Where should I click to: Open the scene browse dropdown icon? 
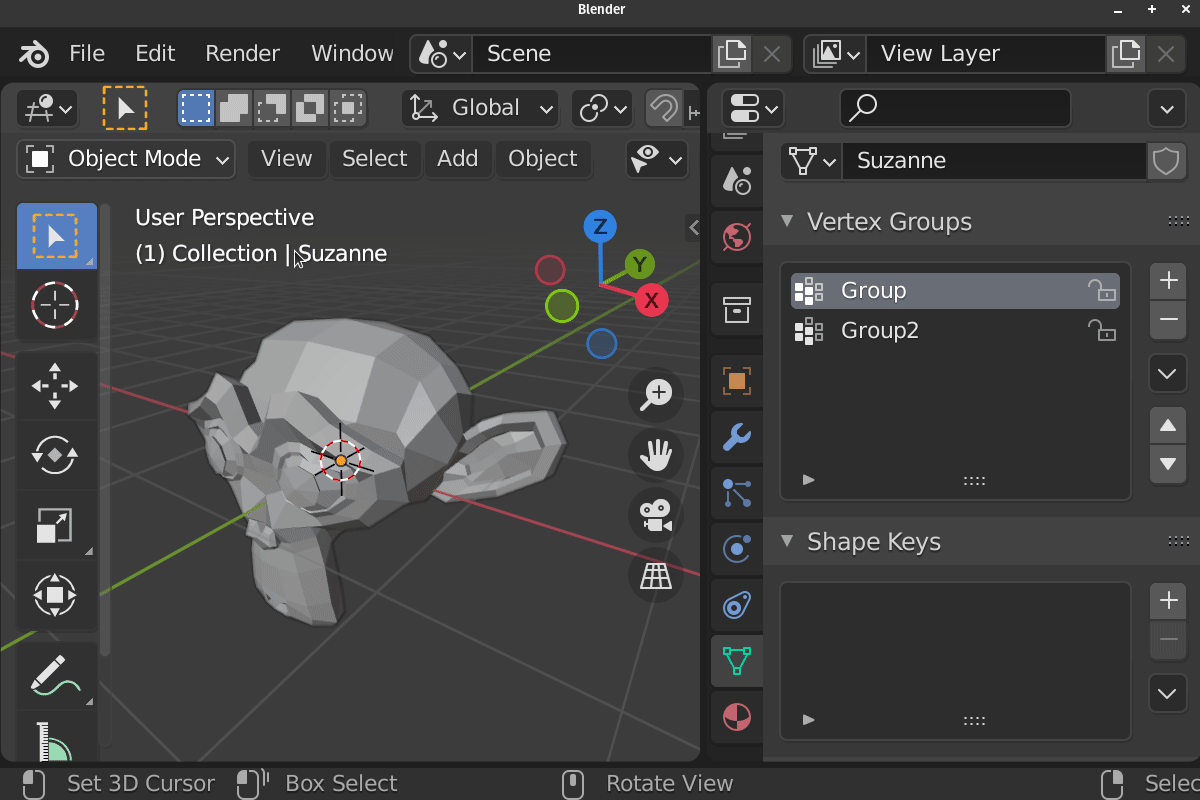click(x=441, y=54)
